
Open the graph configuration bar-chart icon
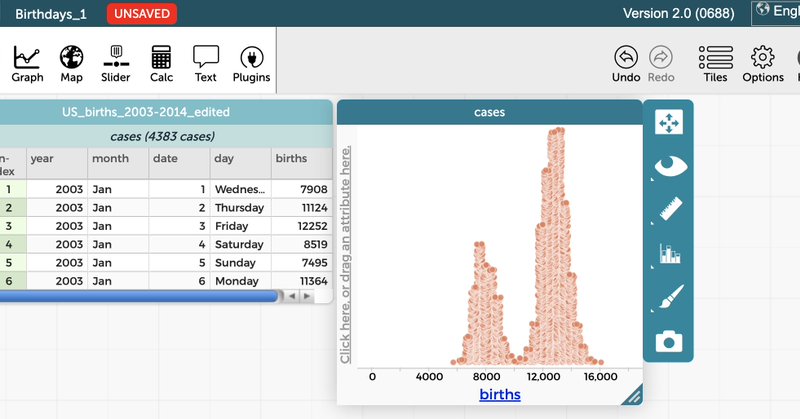coord(669,253)
